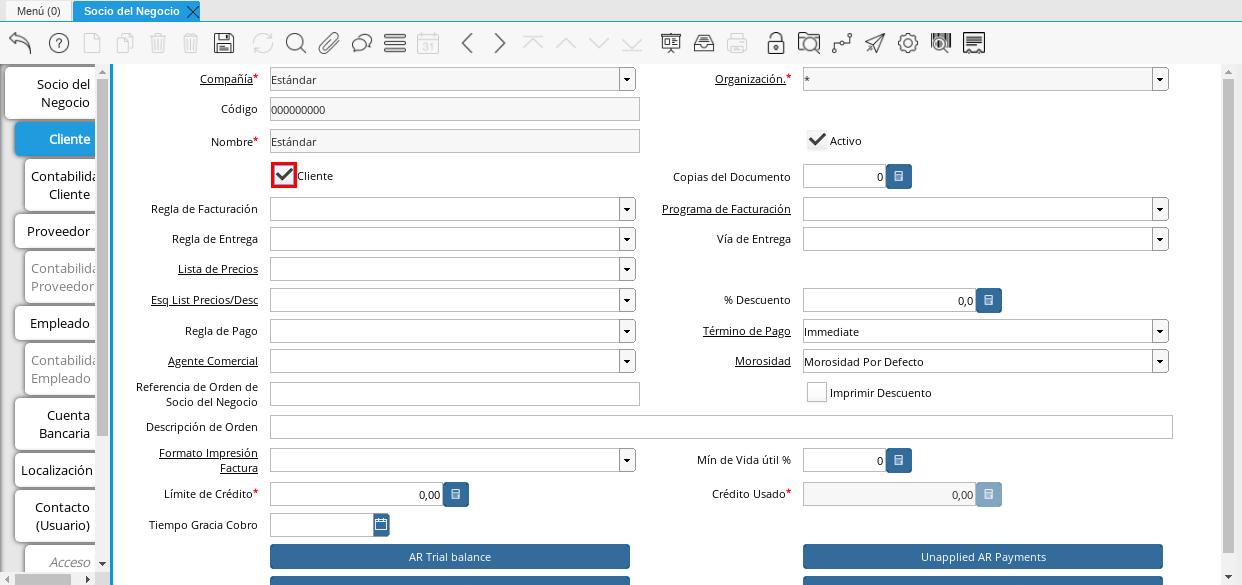The image size is (1242, 585).
Task: Open the attachment paperclip icon
Action: 330,43
